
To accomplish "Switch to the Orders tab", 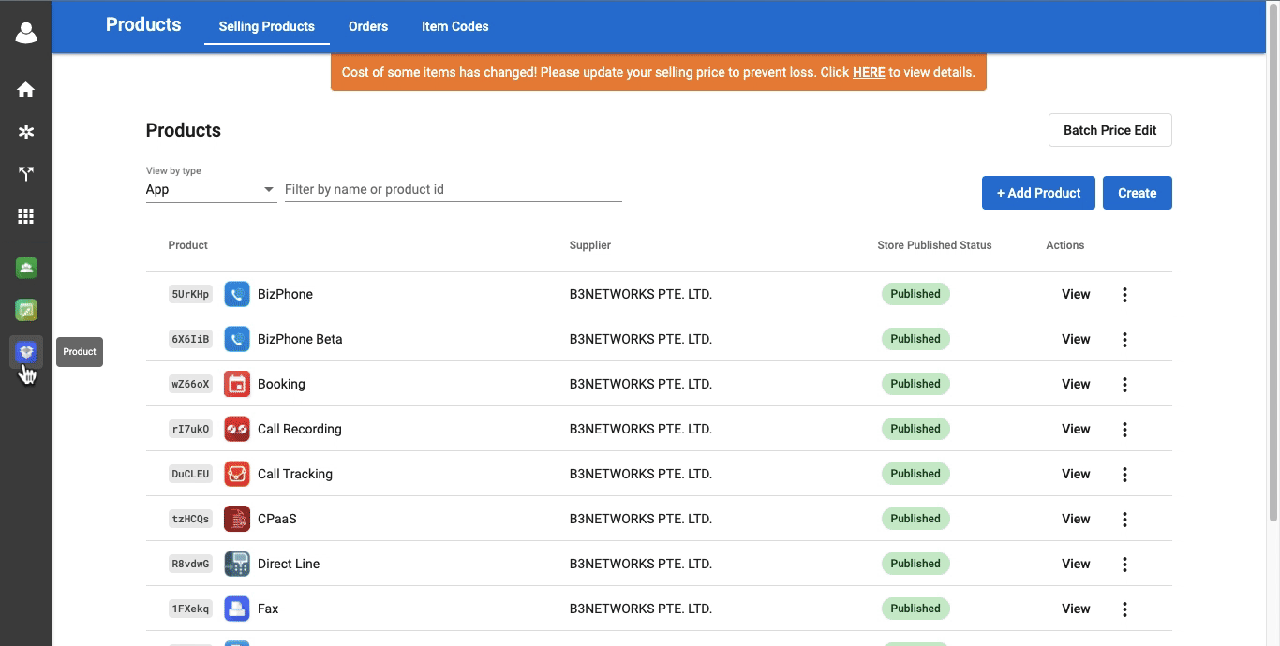I will click(x=368, y=26).
